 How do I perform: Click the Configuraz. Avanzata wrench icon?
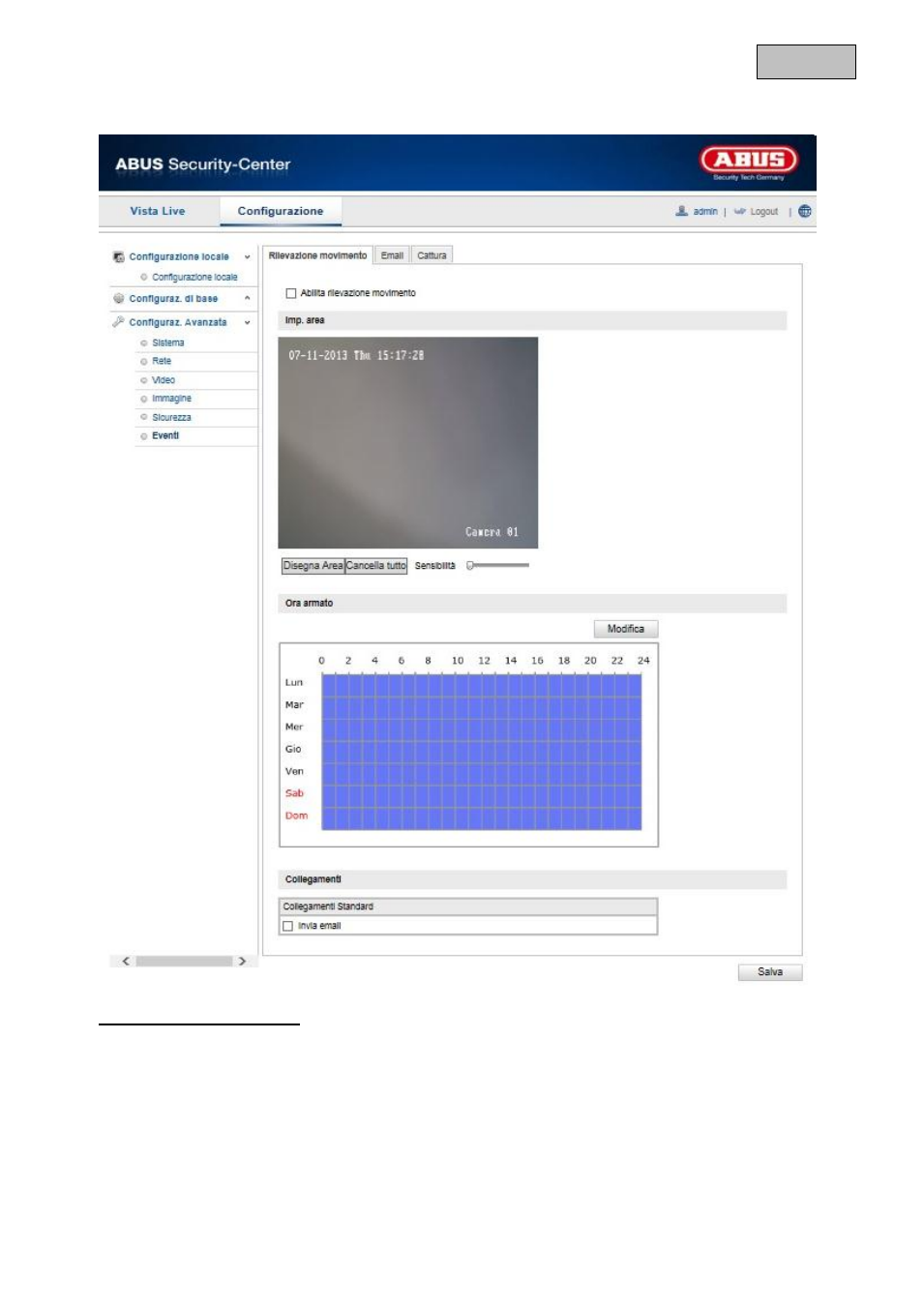pos(118,322)
